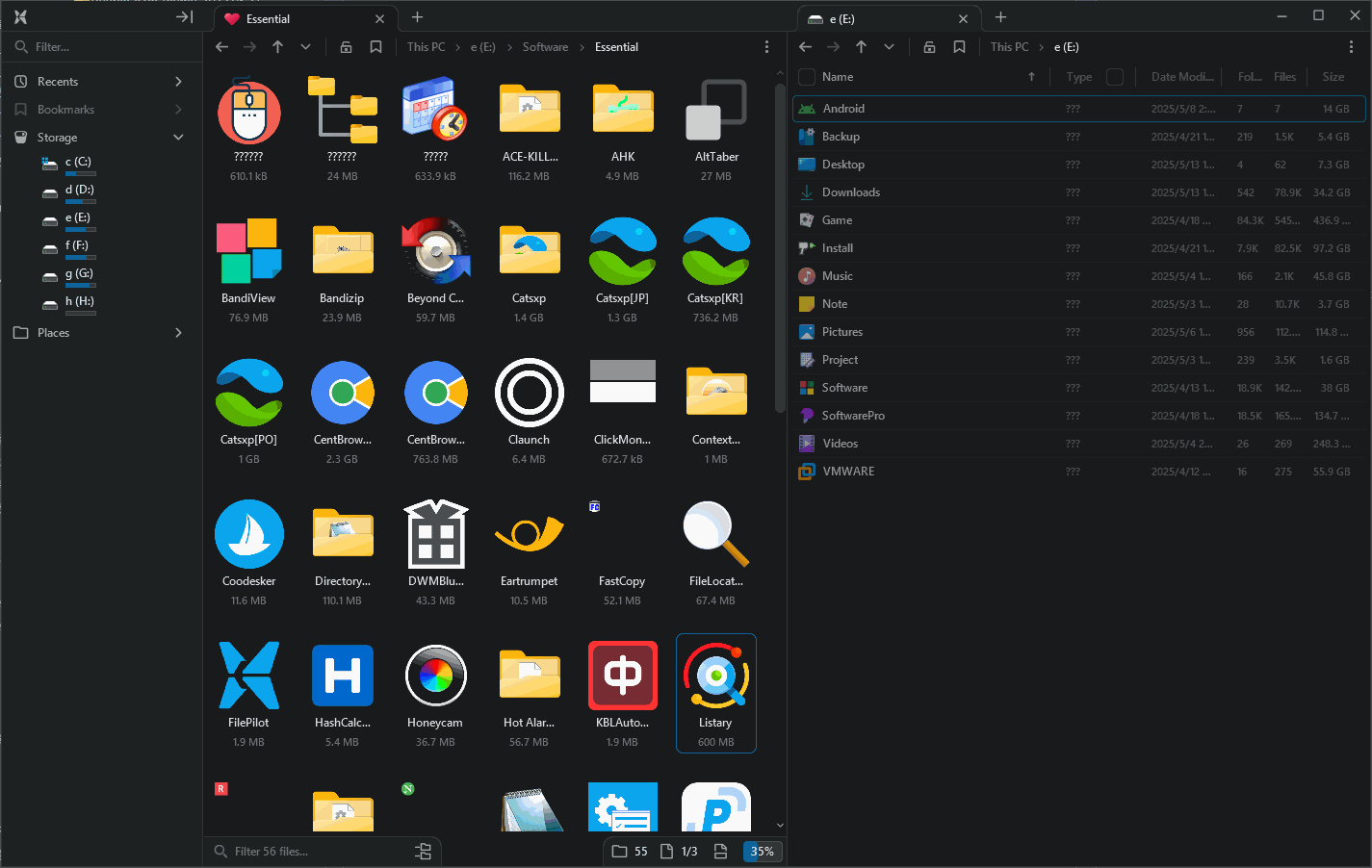Select the Music folder row
The image size is (1372, 868).
click(x=1079, y=276)
